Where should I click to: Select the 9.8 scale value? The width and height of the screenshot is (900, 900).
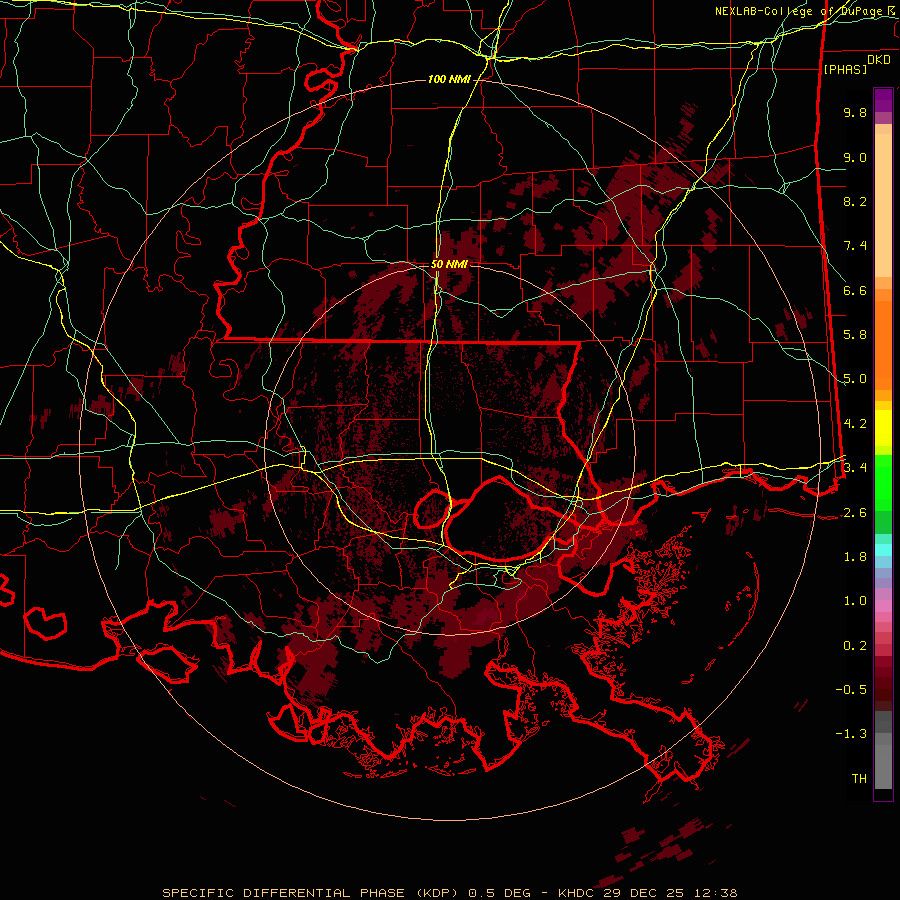tap(855, 112)
